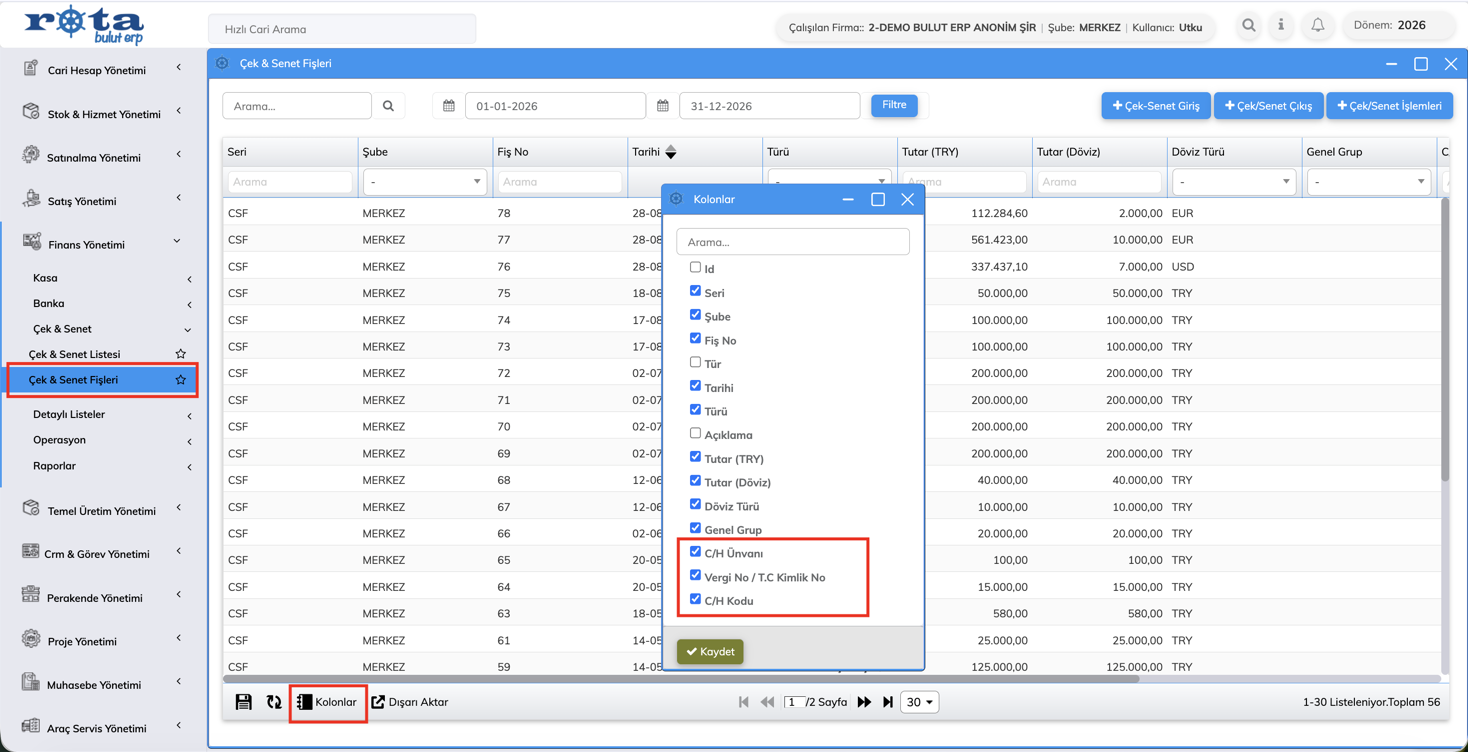Refresh the list with the reload icon
Screen dimensions: 1469x752
[274, 702]
